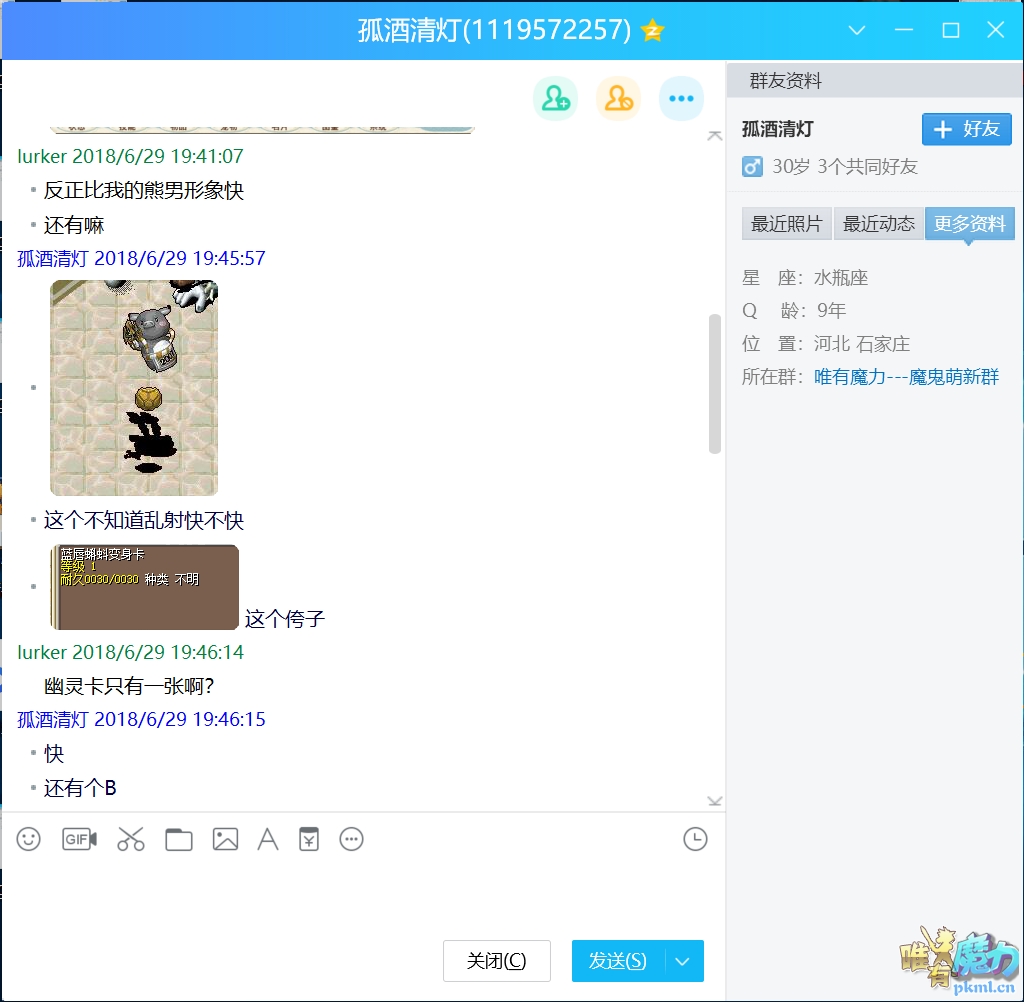Viewport: 1024px width, 1002px height.
Task: Click the red envelope yen icon
Action: click(x=309, y=839)
